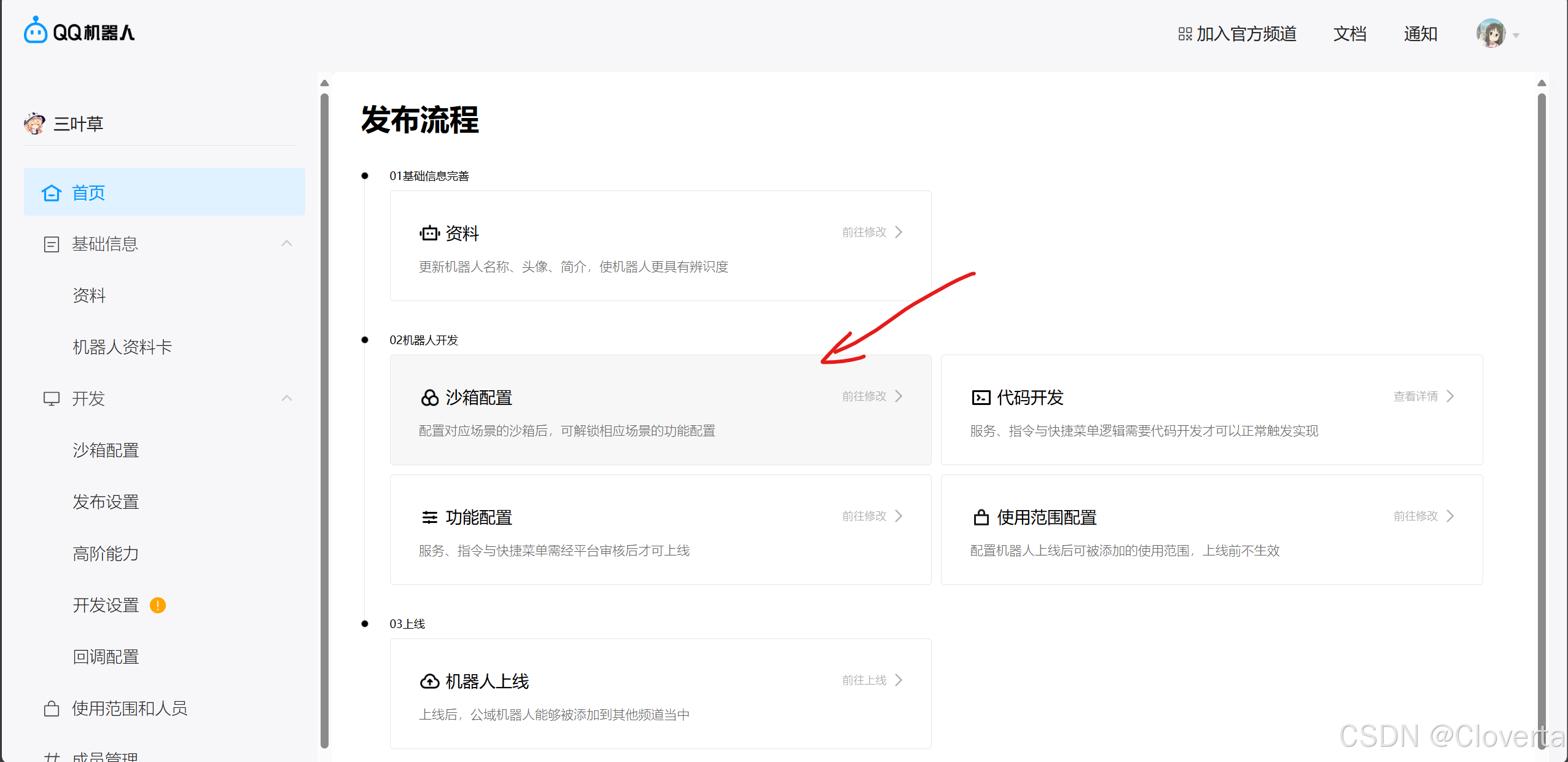Screen dimensions: 1568x762
Task: Click the 机器人上线 cloud upload icon
Action: pos(429,681)
